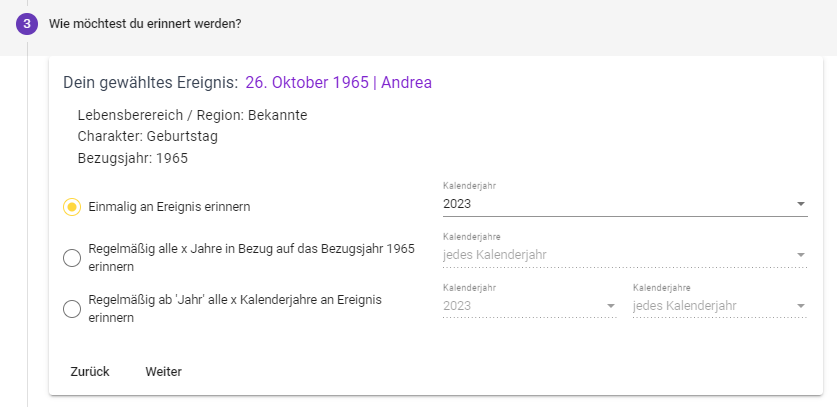Choose 'Regelmäßig ab Jahr' radio option
This screenshot has width=837, height=407.
point(72,309)
